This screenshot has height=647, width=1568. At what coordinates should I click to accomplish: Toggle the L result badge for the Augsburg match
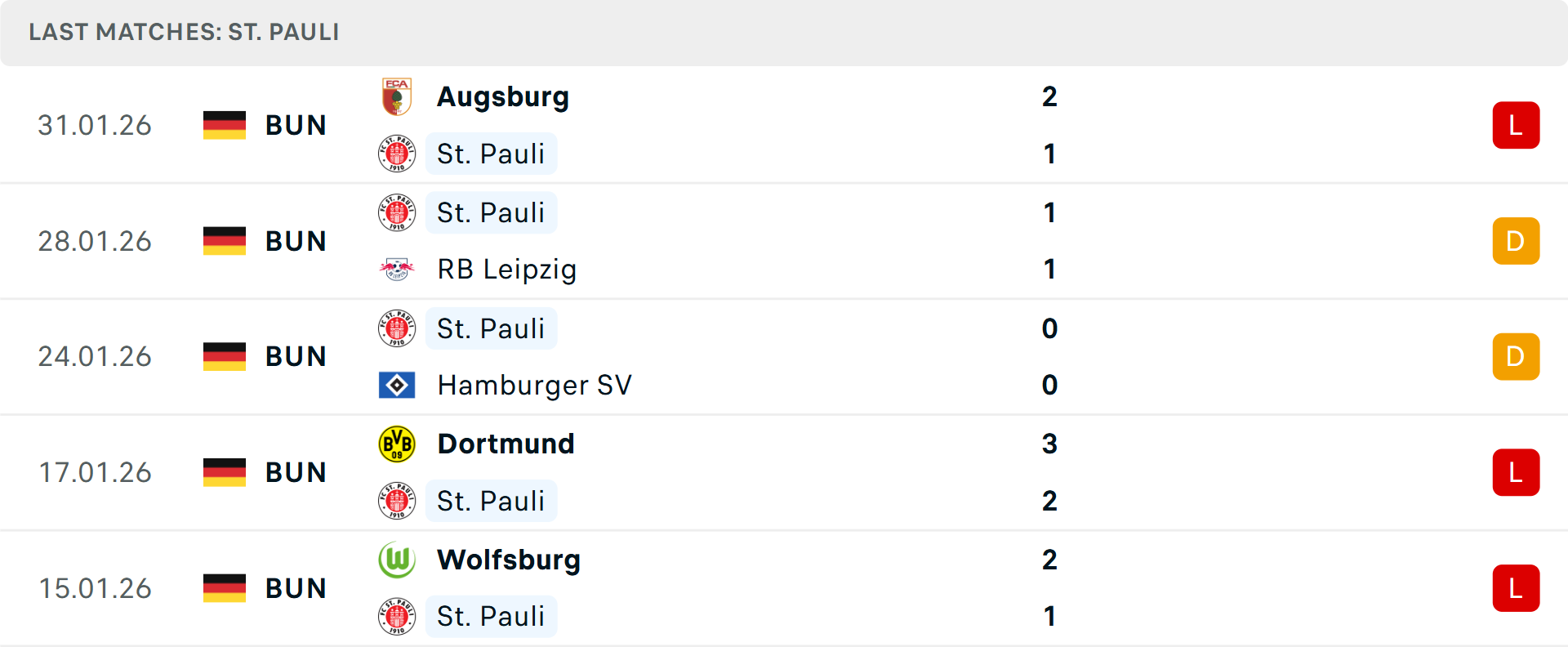tap(1517, 124)
